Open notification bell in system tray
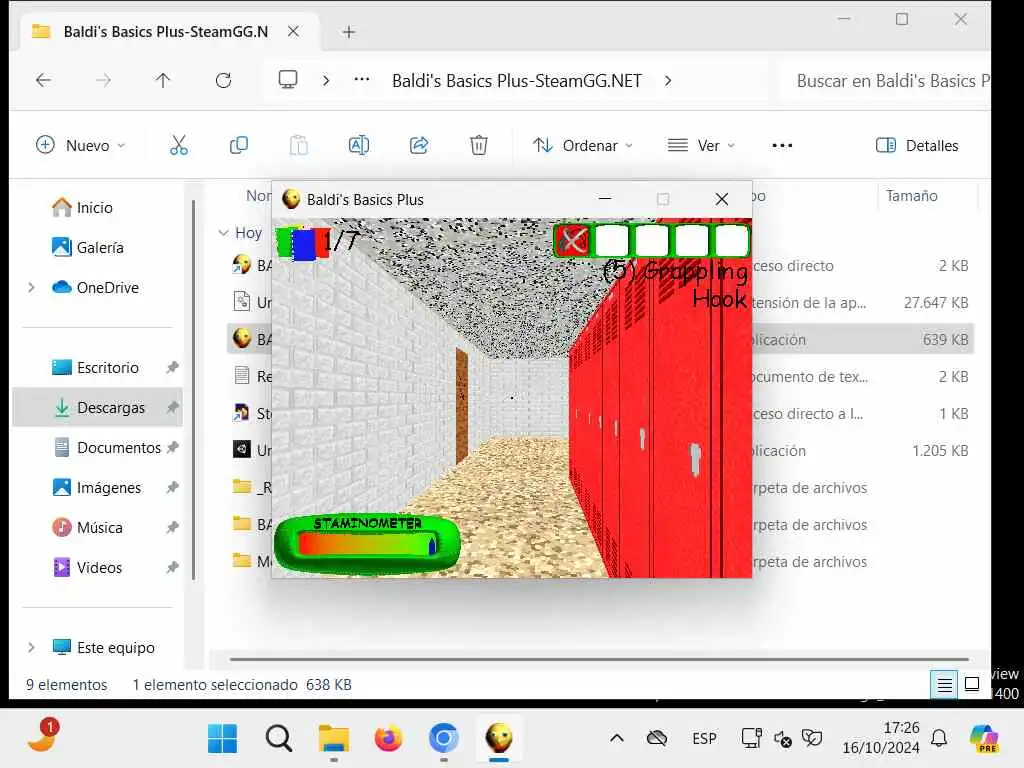Image resolution: width=1024 pixels, height=768 pixels. 939,738
